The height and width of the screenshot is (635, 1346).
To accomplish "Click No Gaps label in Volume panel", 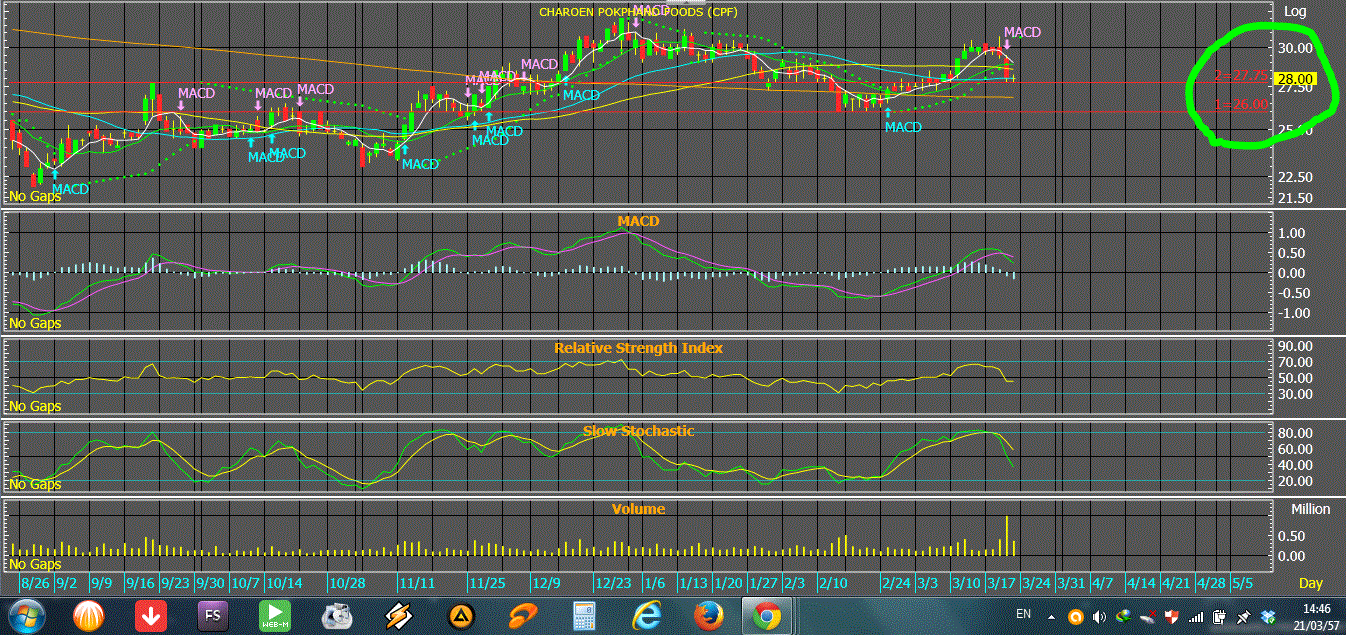I will 35,564.
